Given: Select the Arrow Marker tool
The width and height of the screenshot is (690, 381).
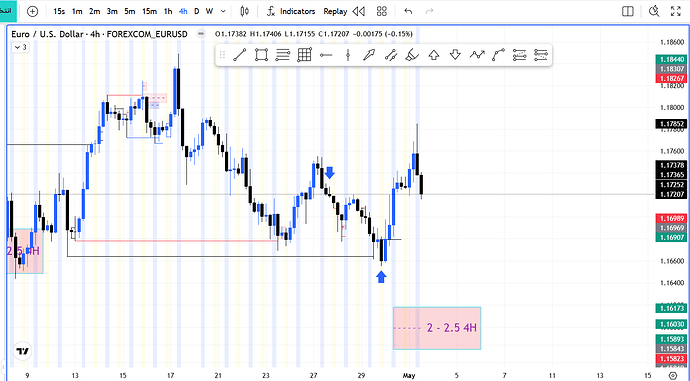Looking at the screenshot, I should (x=369, y=55).
